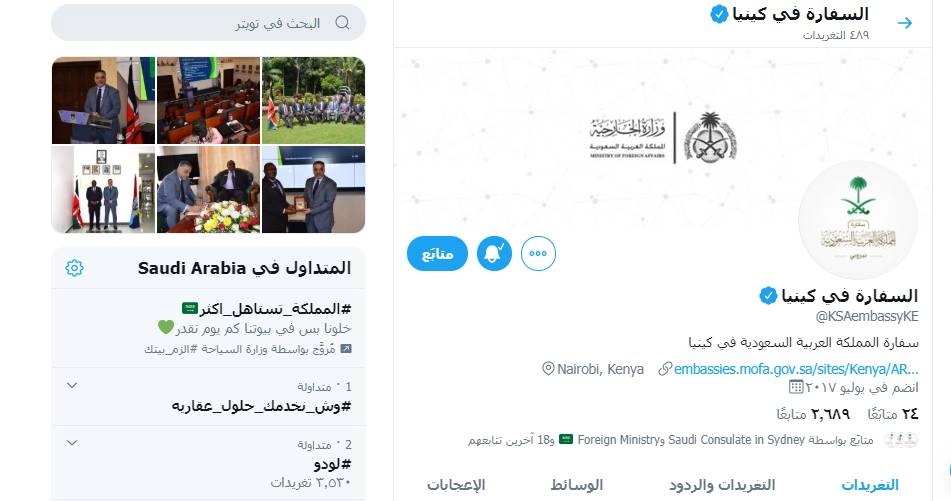951x501 pixels.
Task: Click the search magnifier icon
Action: (x=343, y=23)
